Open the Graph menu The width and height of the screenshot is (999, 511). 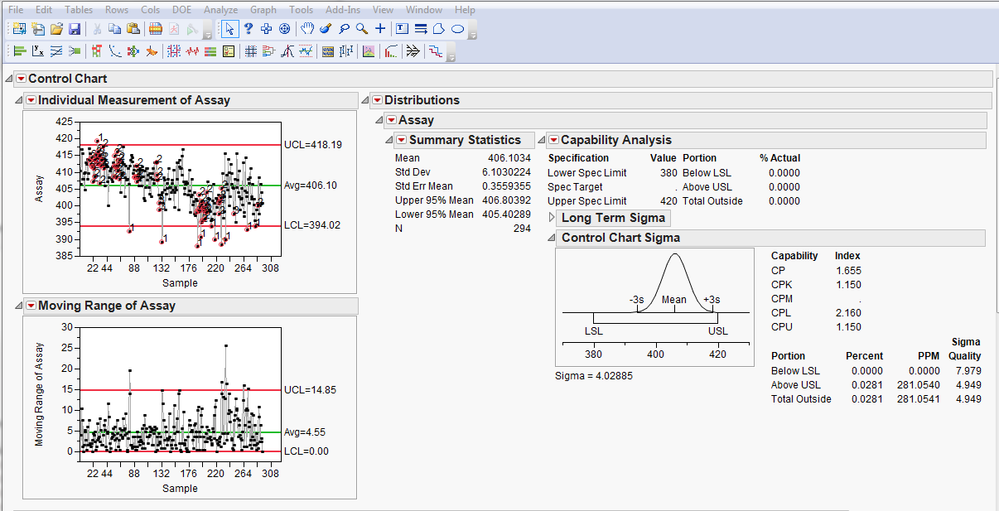[263, 10]
